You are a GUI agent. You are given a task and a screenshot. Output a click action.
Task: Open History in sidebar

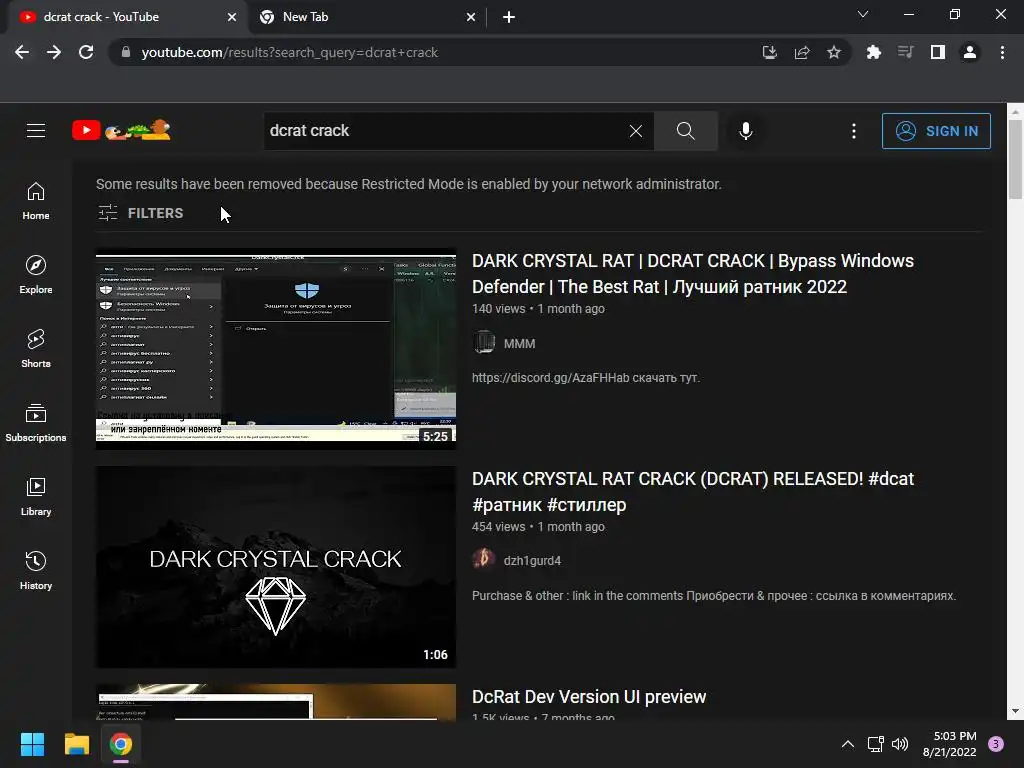pos(36,571)
